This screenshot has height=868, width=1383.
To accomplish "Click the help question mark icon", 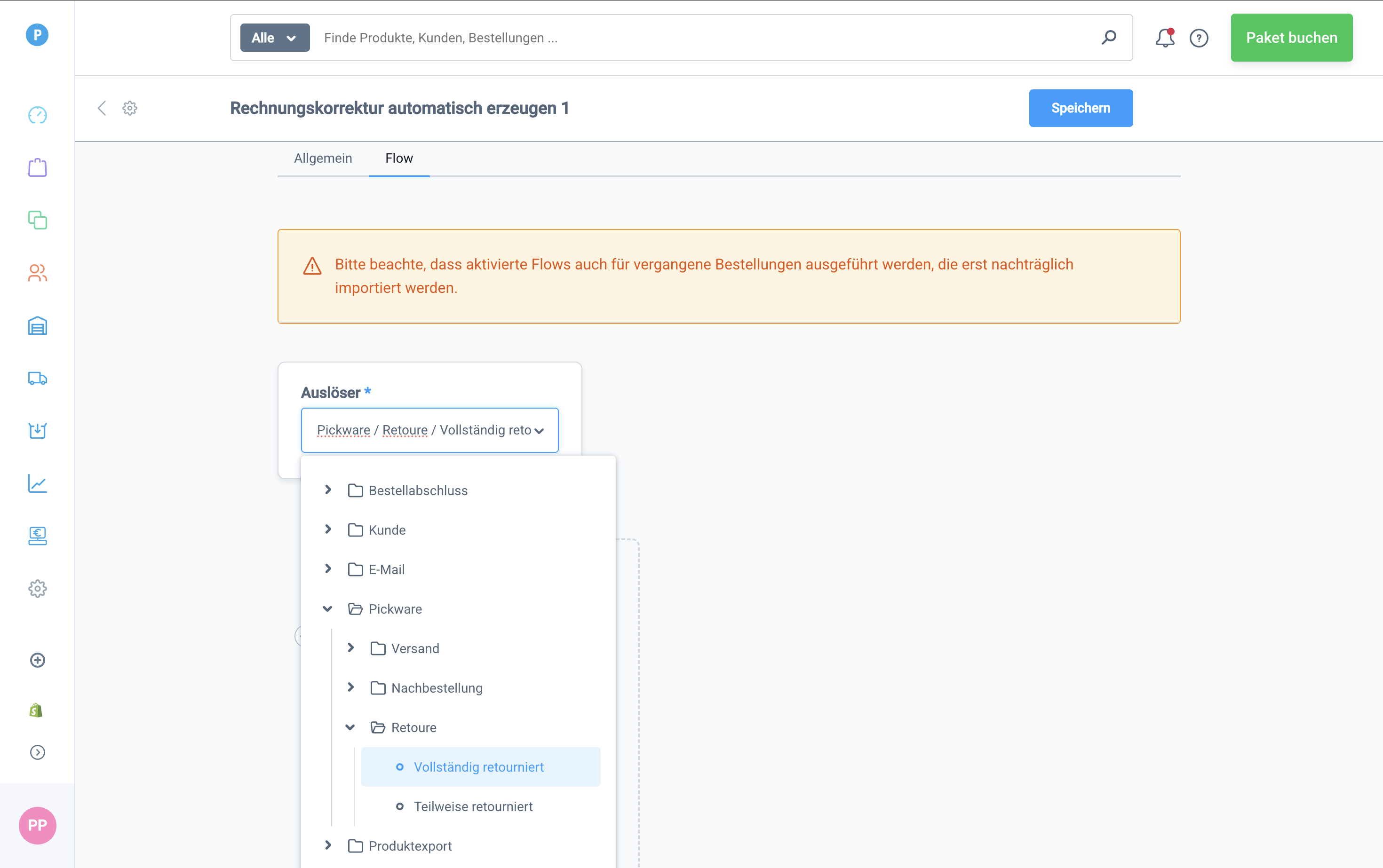I will coord(1199,38).
